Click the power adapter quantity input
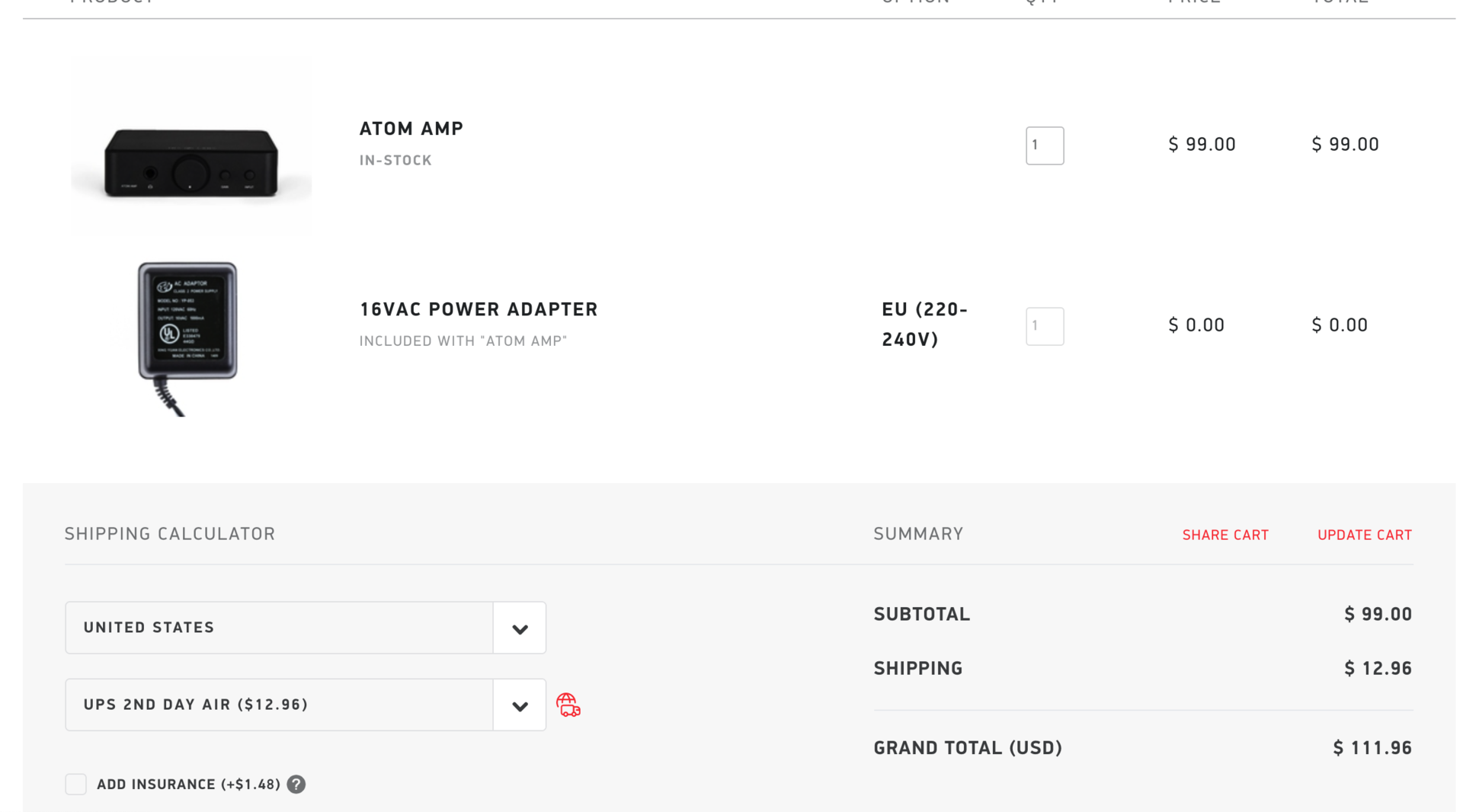The height and width of the screenshot is (812, 1463). coord(1045,326)
